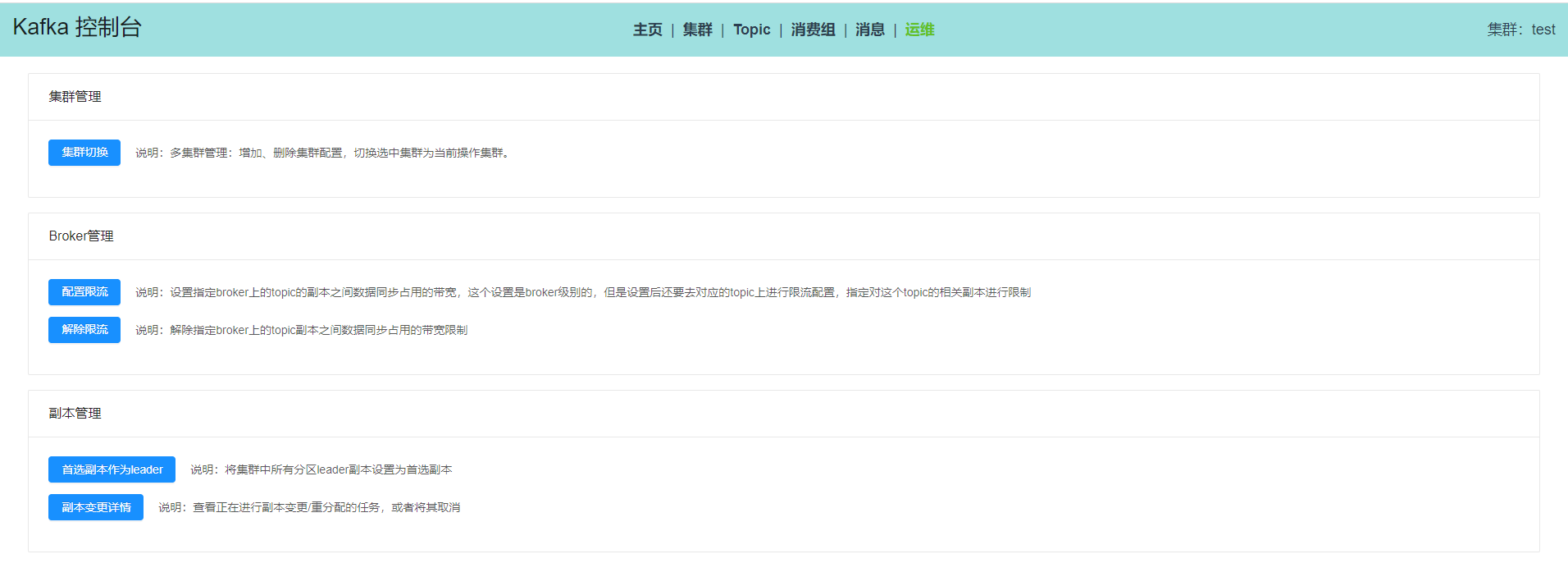Select 消息 in the top navigation
Viewport: 1568px width, 586px height.
pos(869,30)
